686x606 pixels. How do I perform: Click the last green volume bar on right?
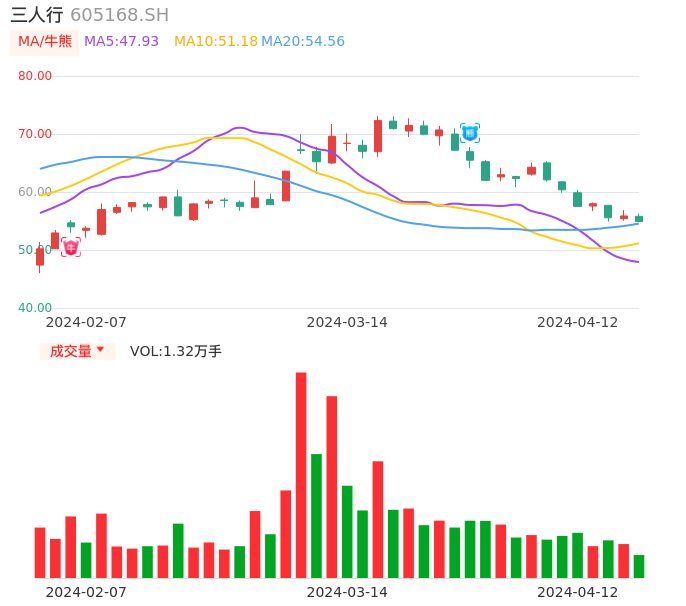pos(639,566)
